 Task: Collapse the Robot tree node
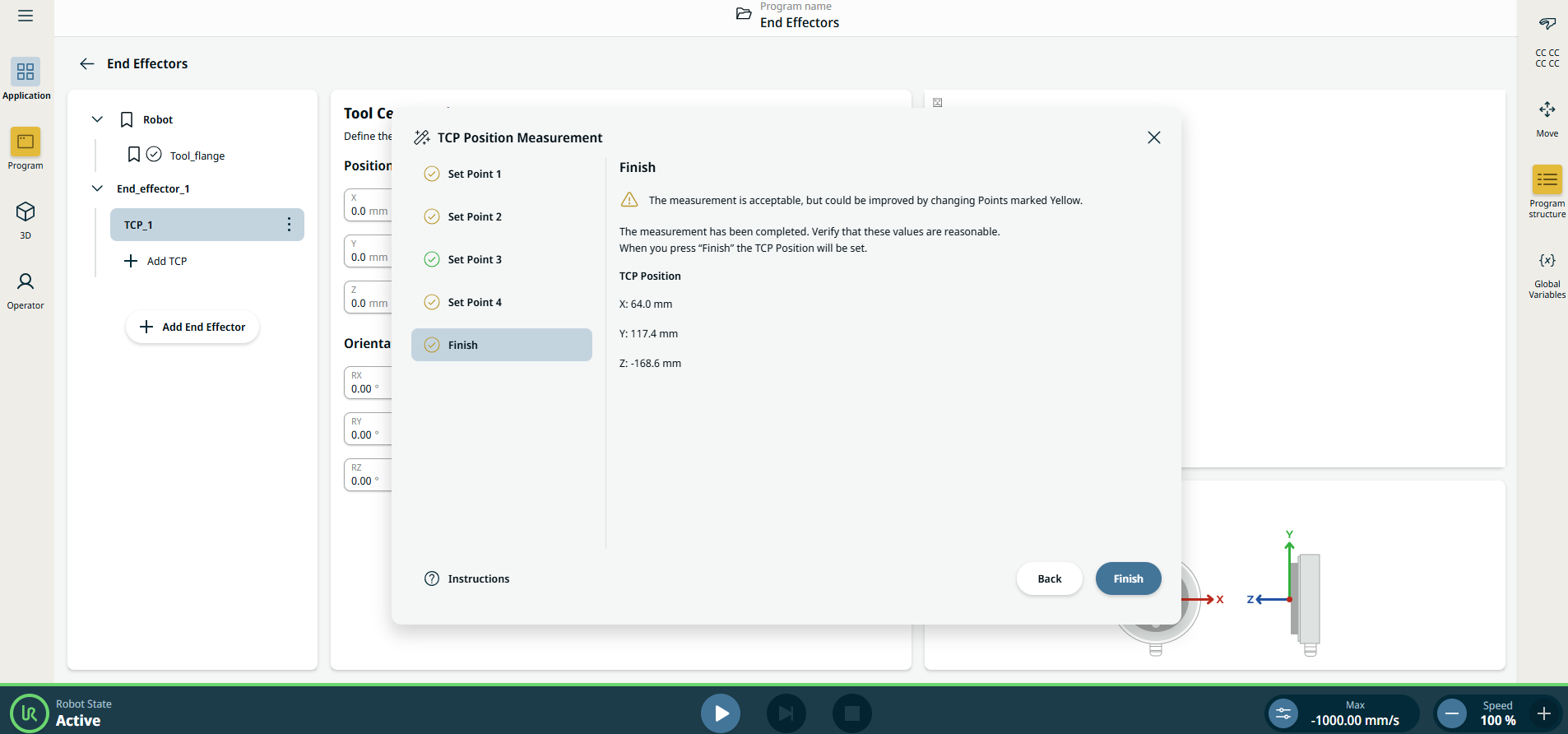click(x=97, y=119)
